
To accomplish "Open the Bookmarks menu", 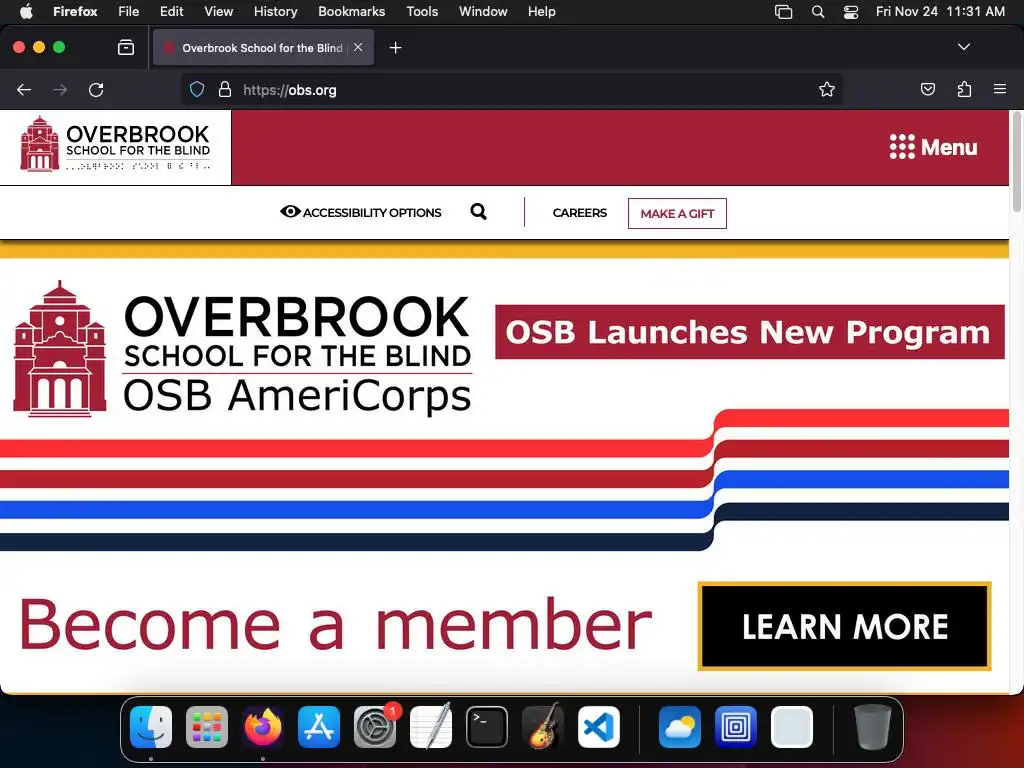I will click(x=351, y=11).
